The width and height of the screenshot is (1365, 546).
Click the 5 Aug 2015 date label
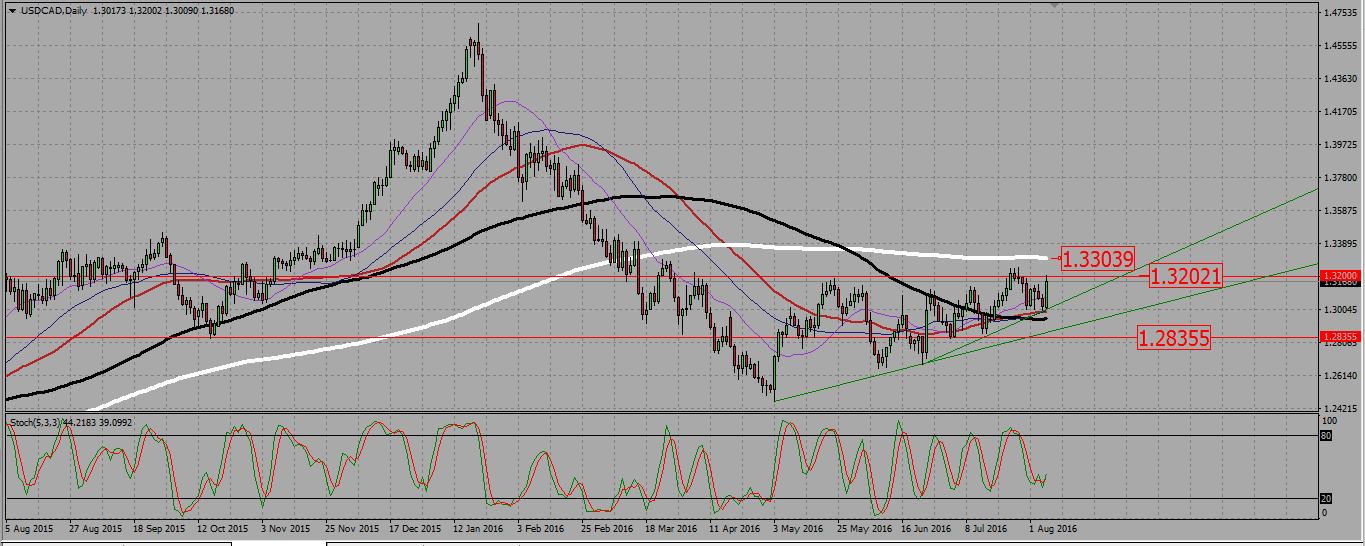(x=29, y=528)
